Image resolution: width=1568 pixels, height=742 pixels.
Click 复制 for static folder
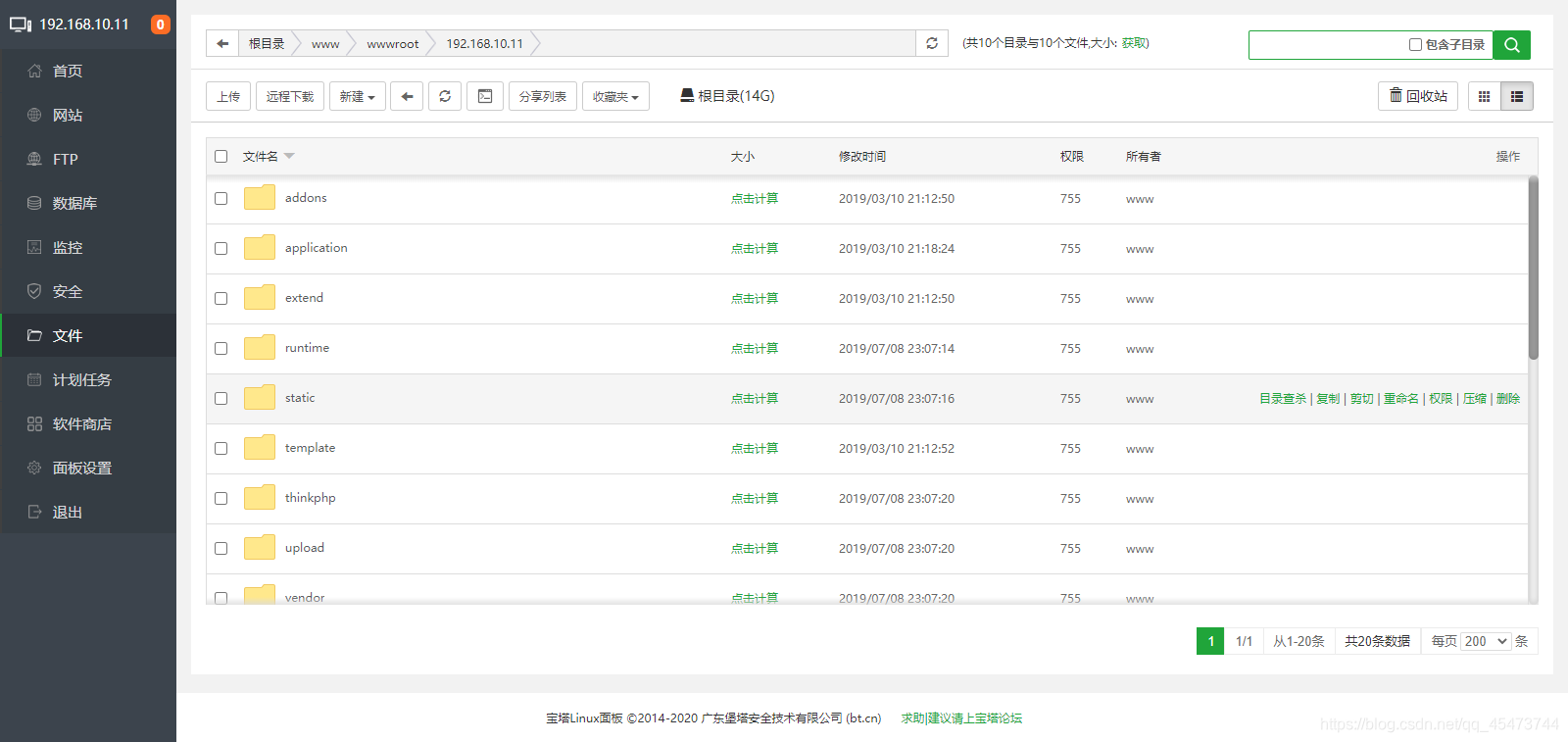(1328, 398)
